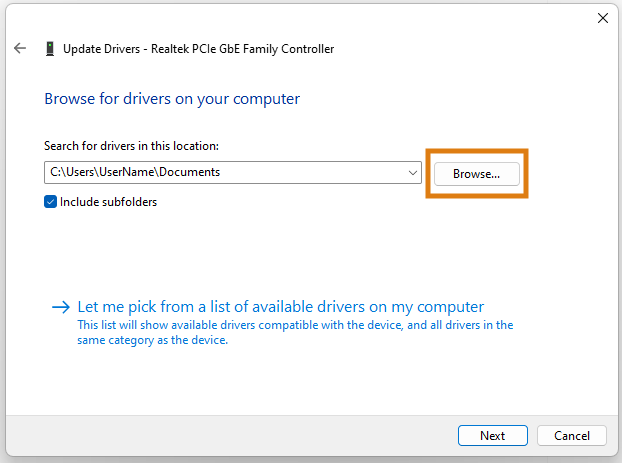This screenshot has width=622, height=463.
Task: Close the Update Drivers dialog with X
Action: [x=603, y=18]
